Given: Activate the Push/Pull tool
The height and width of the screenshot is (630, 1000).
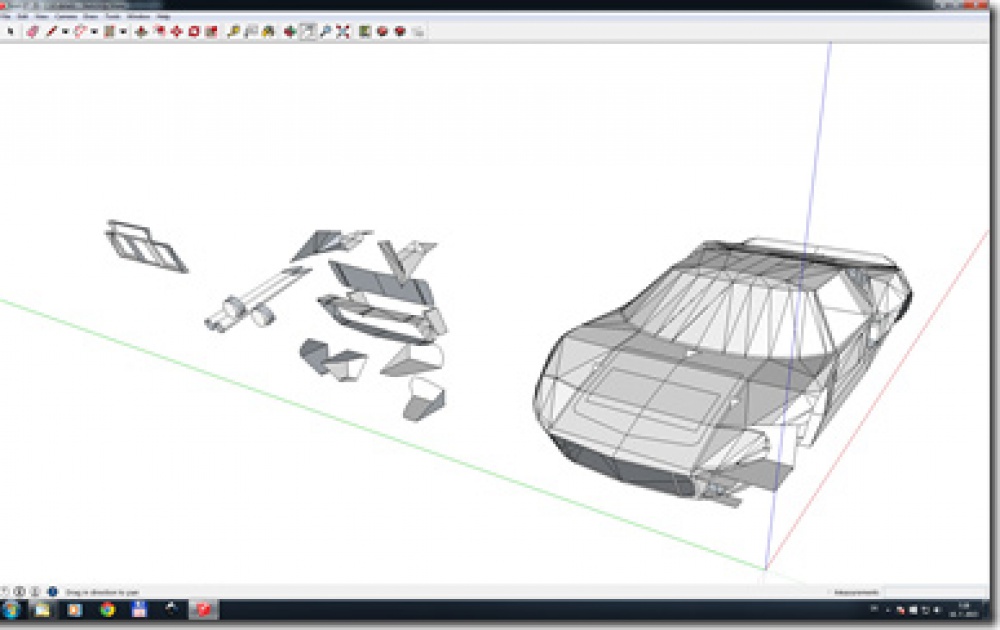Looking at the screenshot, I should pyautogui.click(x=142, y=31).
